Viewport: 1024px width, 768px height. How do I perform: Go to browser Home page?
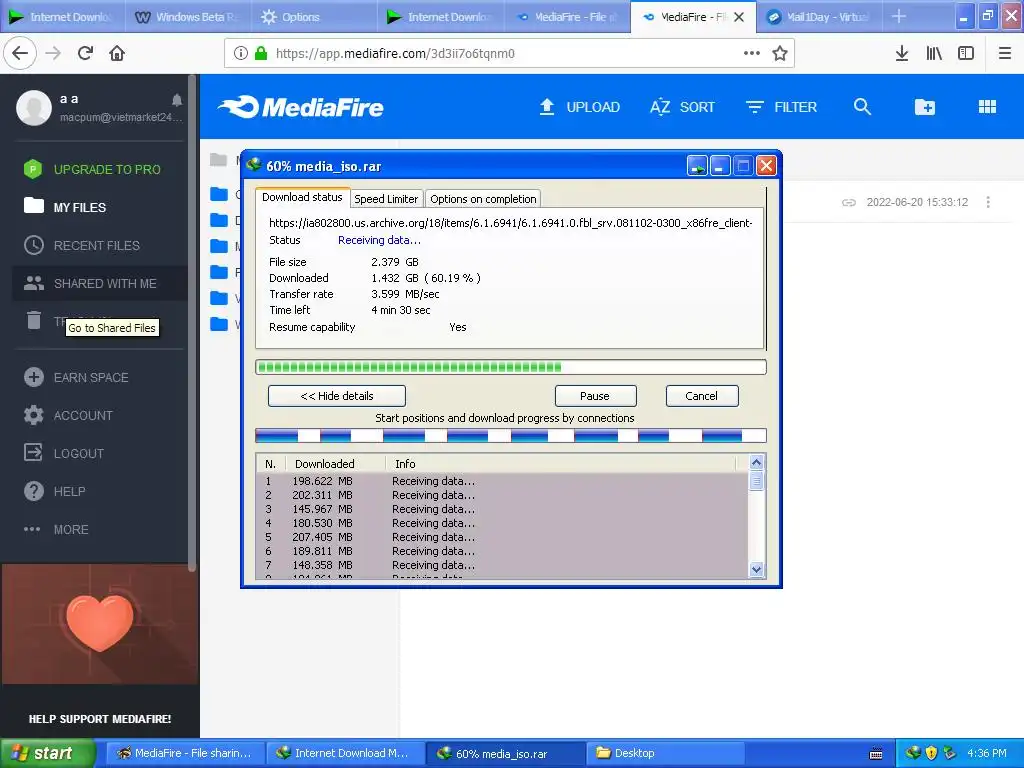117,53
